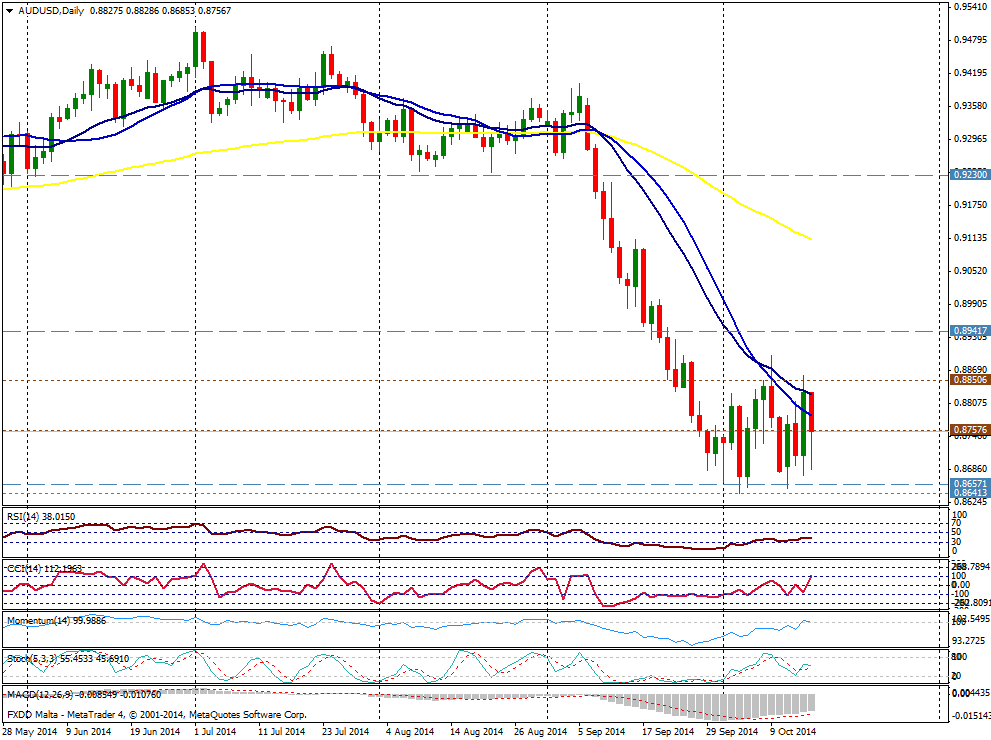The image size is (991, 740).
Task: Select the yellow moving average line end
Action: 808,238
